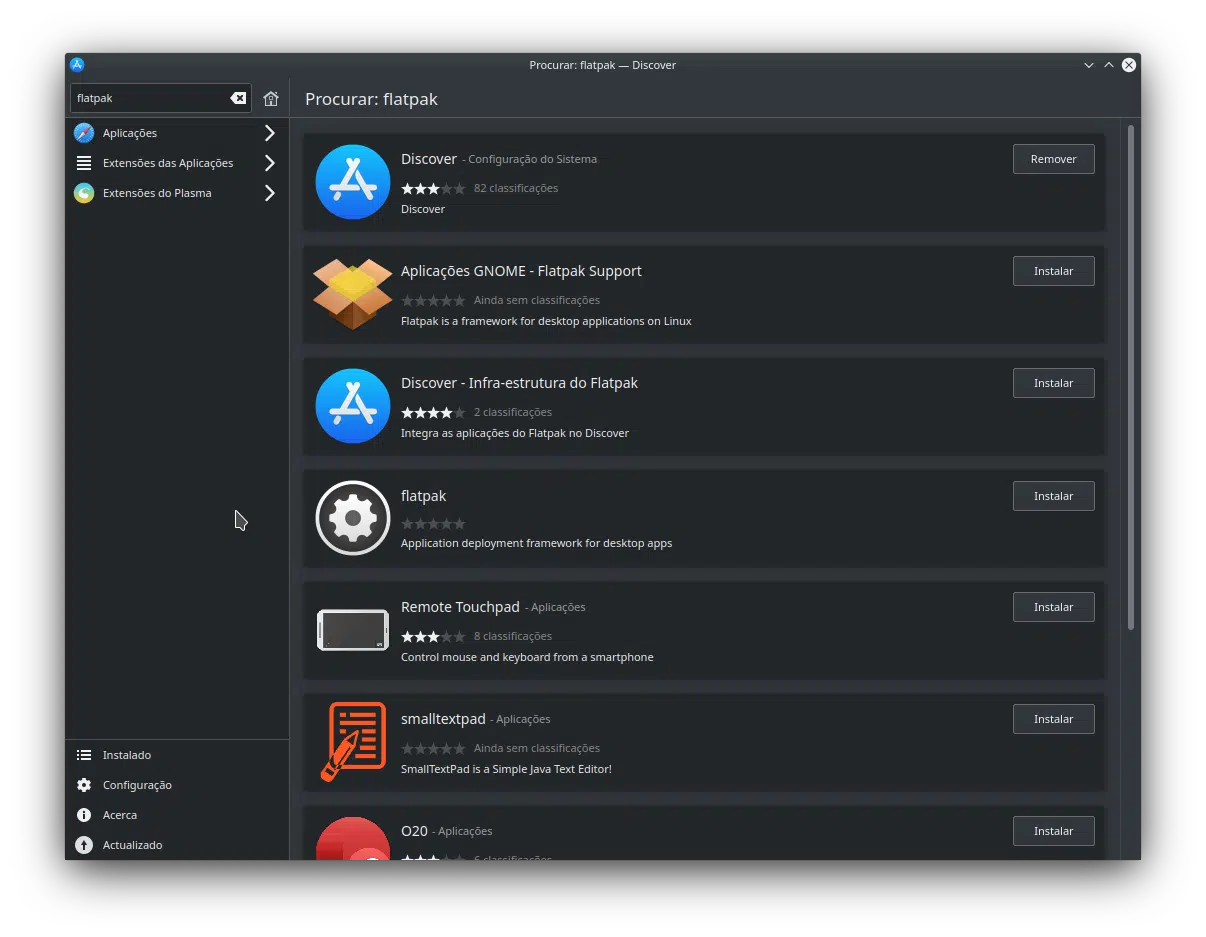Viewport: 1206px width, 937px height.
Task: Click the flatpak gear package icon
Action: pos(352,518)
